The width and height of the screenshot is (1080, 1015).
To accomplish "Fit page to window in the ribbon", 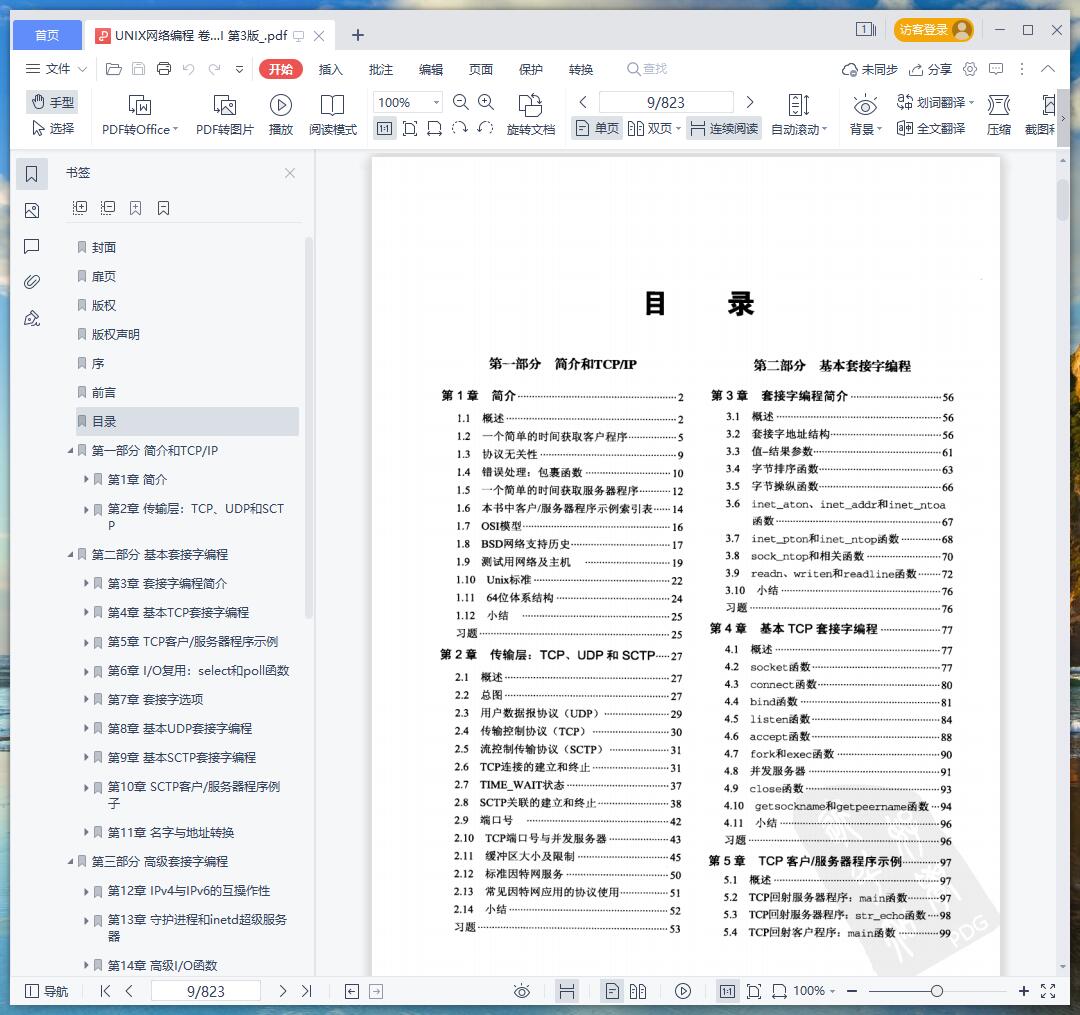I will tap(410, 128).
